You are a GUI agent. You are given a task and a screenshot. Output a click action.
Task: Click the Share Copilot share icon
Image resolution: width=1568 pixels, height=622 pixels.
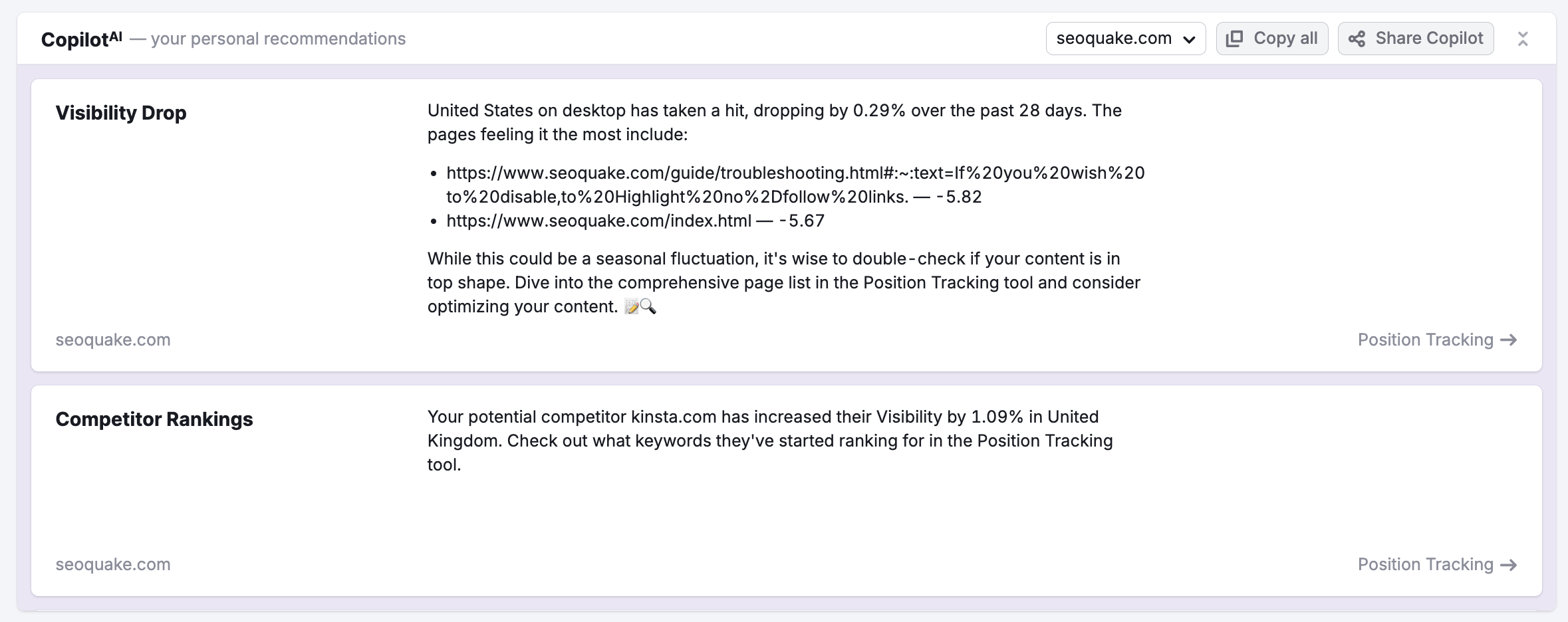[x=1357, y=38]
